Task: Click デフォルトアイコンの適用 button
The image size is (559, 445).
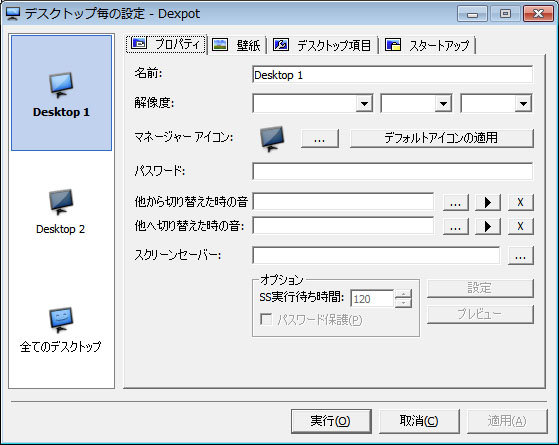Action: tap(442, 138)
